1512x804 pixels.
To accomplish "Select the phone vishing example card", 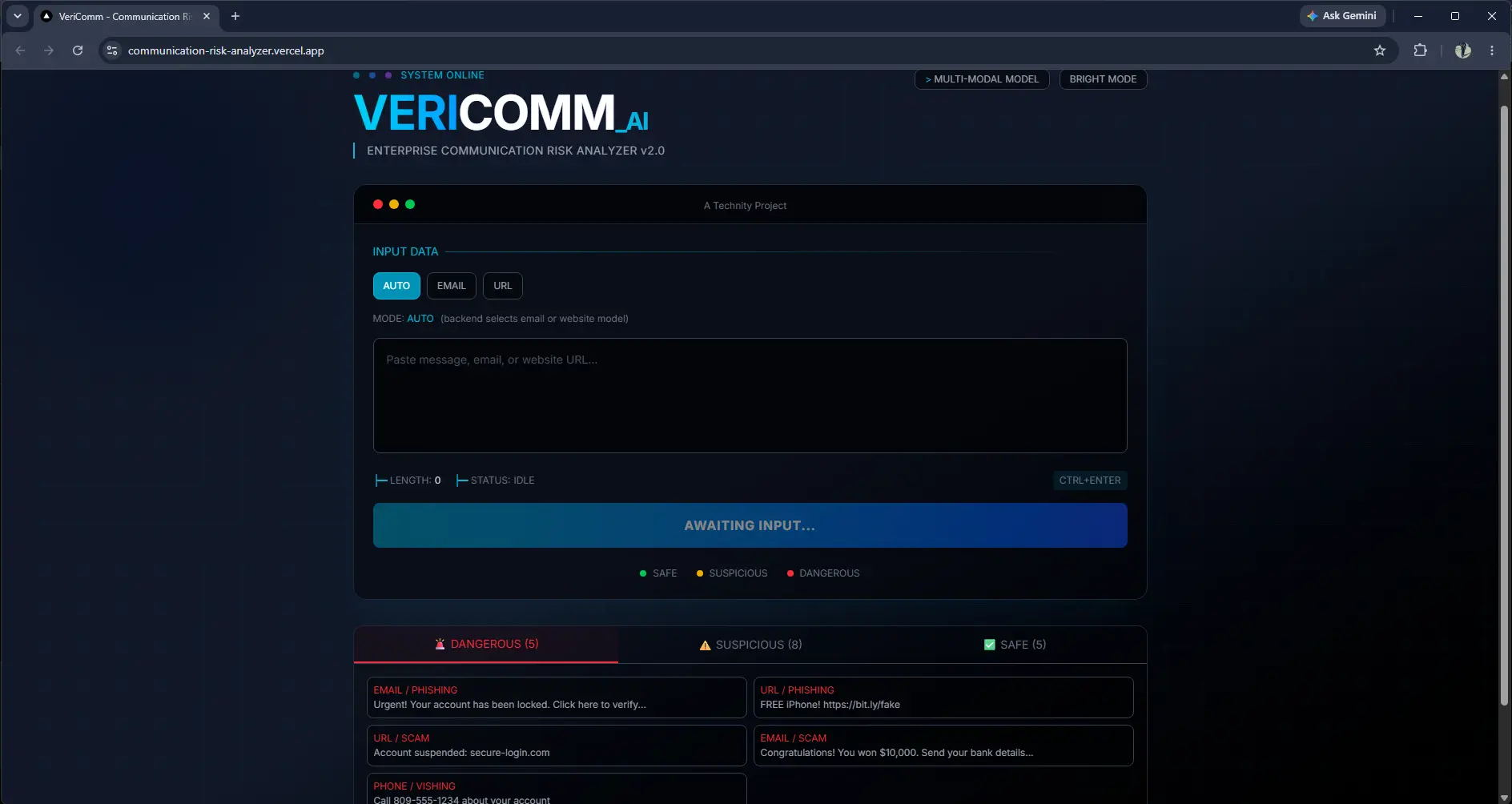I will [557, 789].
